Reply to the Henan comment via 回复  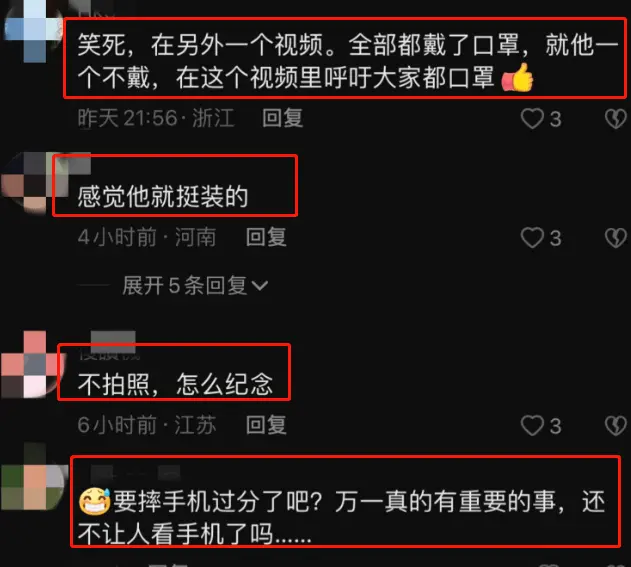[x=266, y=237]
